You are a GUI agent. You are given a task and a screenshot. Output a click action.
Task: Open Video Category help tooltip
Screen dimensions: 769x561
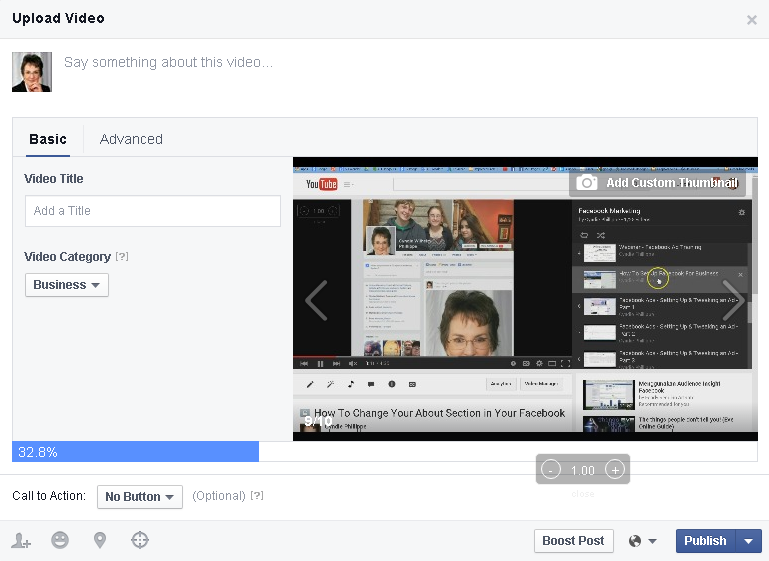point(122,256)
